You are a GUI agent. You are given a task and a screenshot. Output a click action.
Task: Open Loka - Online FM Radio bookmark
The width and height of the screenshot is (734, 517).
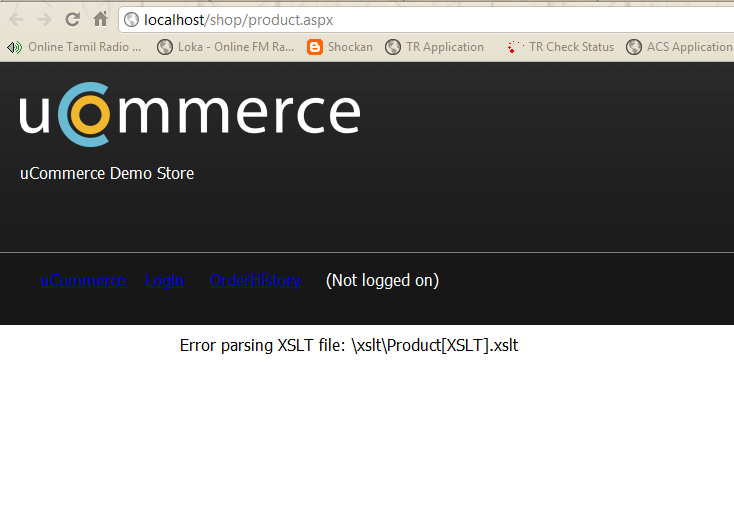point(226,47)
